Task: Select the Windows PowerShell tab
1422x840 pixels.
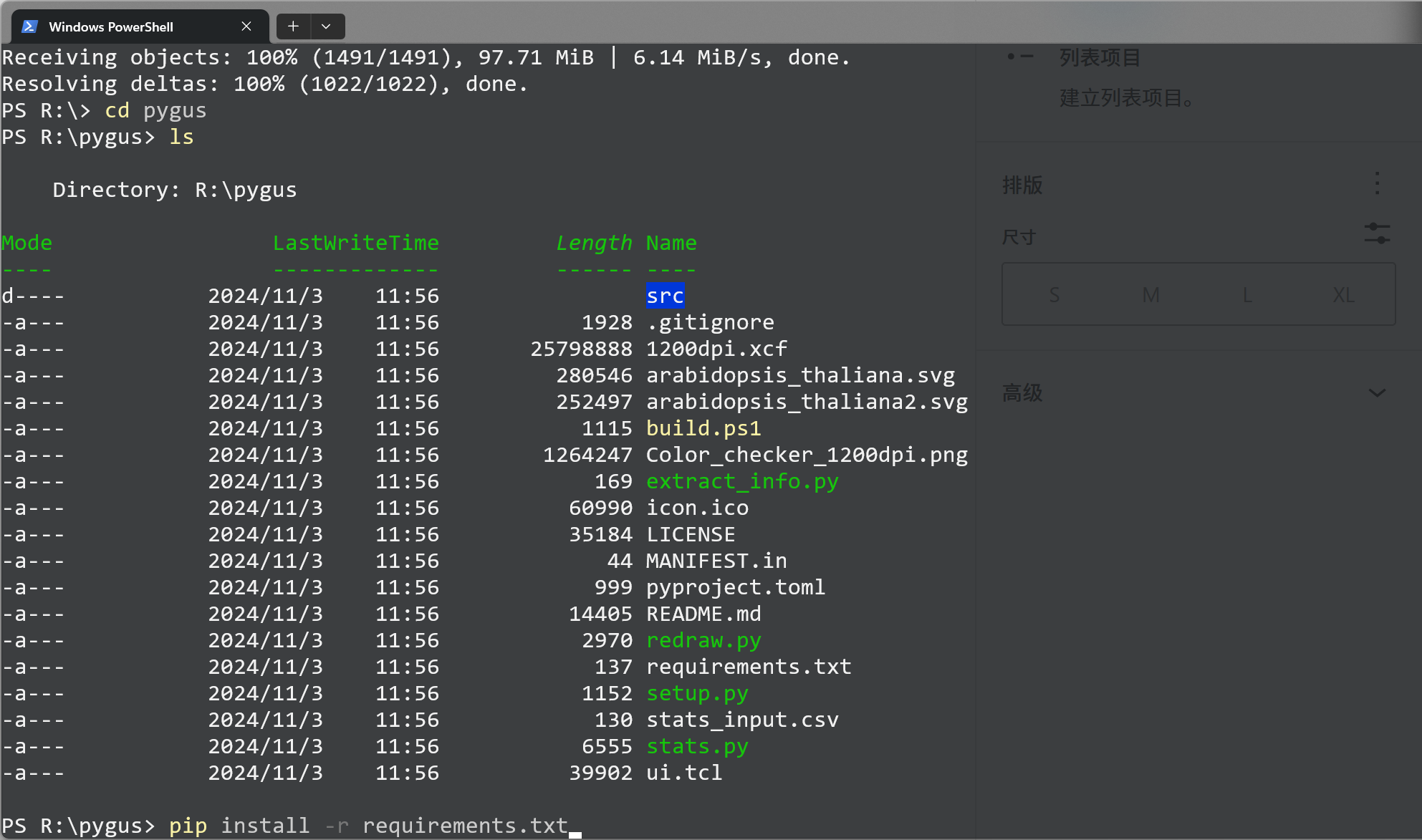Action: pos(140,26)
